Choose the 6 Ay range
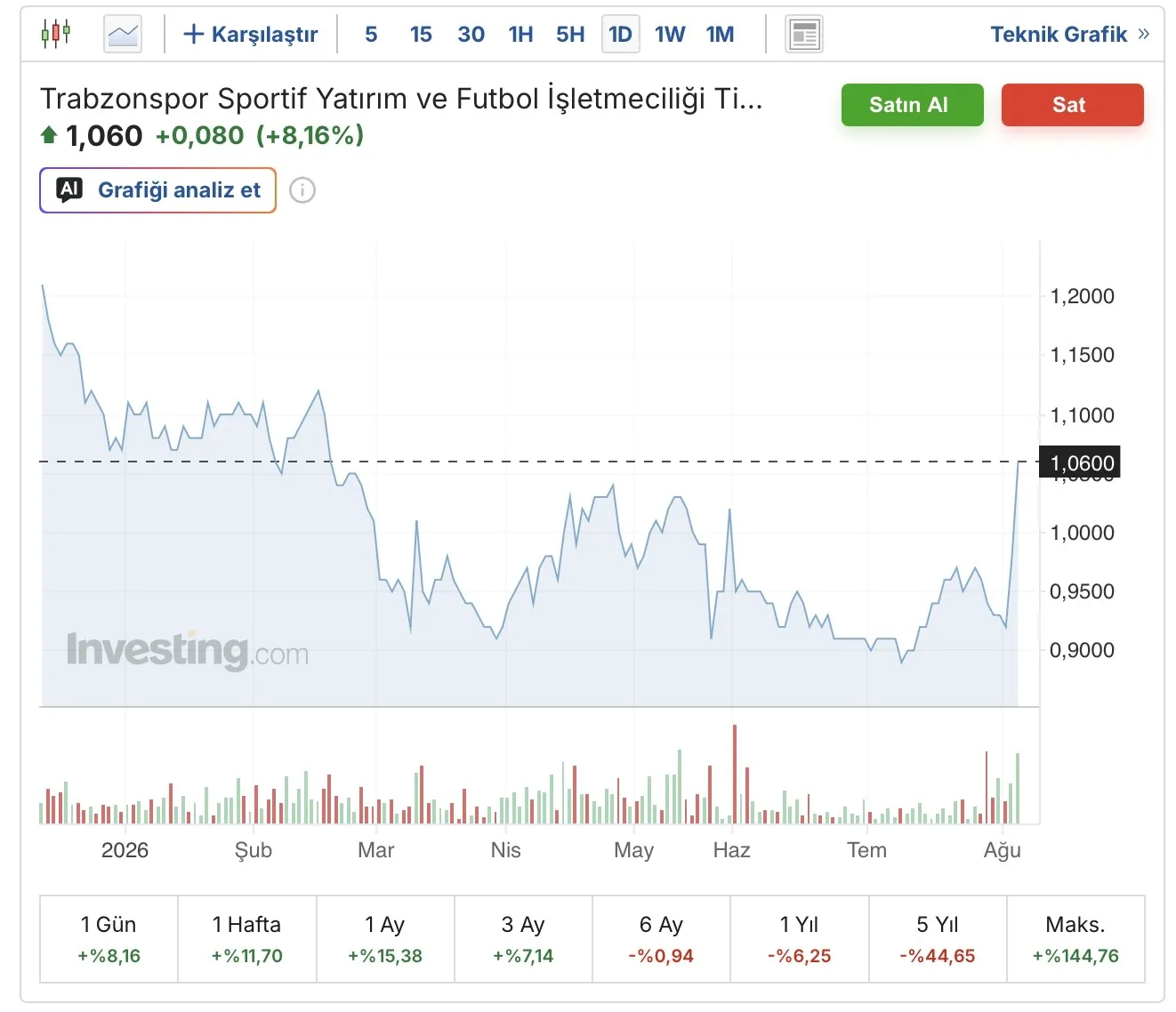 click(x=661, y=939)
